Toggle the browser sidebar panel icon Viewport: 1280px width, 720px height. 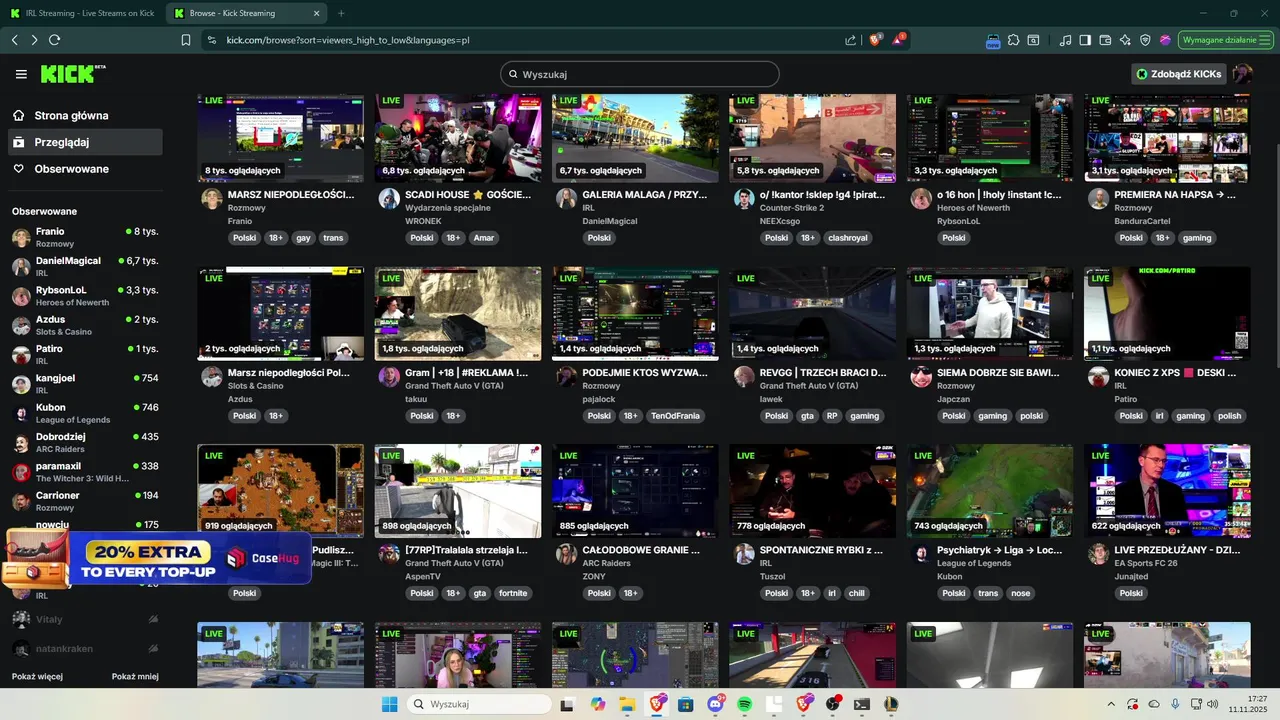click(x=1086, y=40)
